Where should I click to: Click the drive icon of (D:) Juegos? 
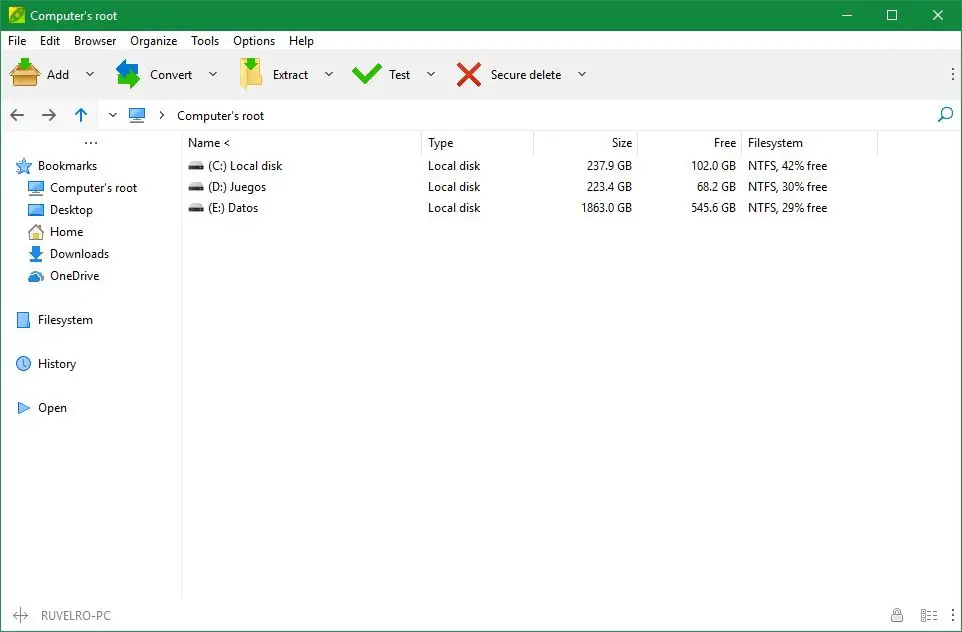pyautogui.click(x=196, y=187)
